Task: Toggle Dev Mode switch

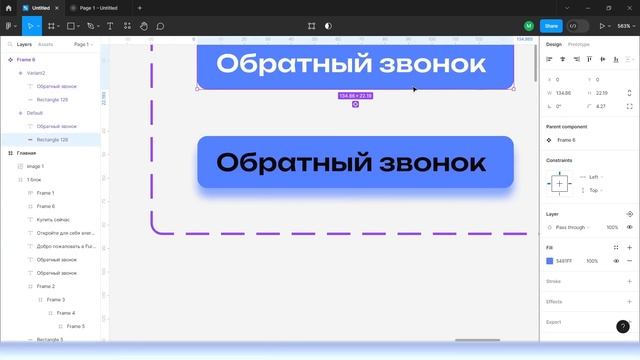Action: [x=578, y=26]
